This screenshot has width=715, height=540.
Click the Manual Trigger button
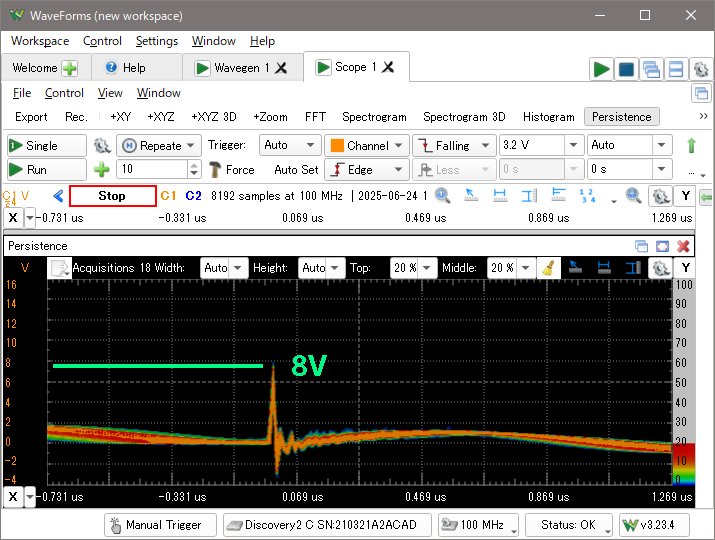pos(160,525)
